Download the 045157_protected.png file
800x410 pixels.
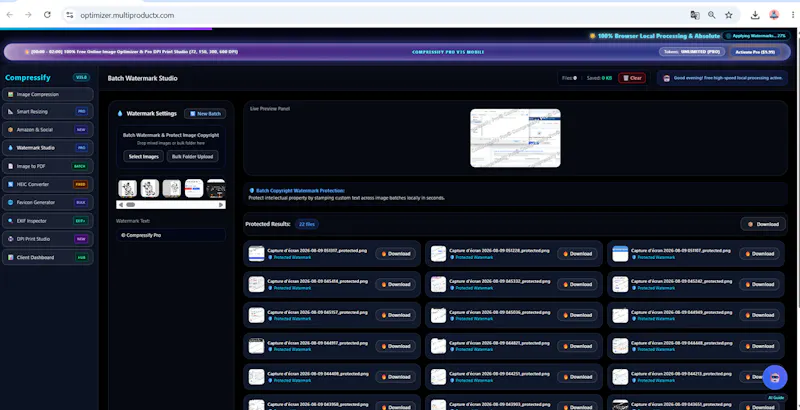point(395,315)
